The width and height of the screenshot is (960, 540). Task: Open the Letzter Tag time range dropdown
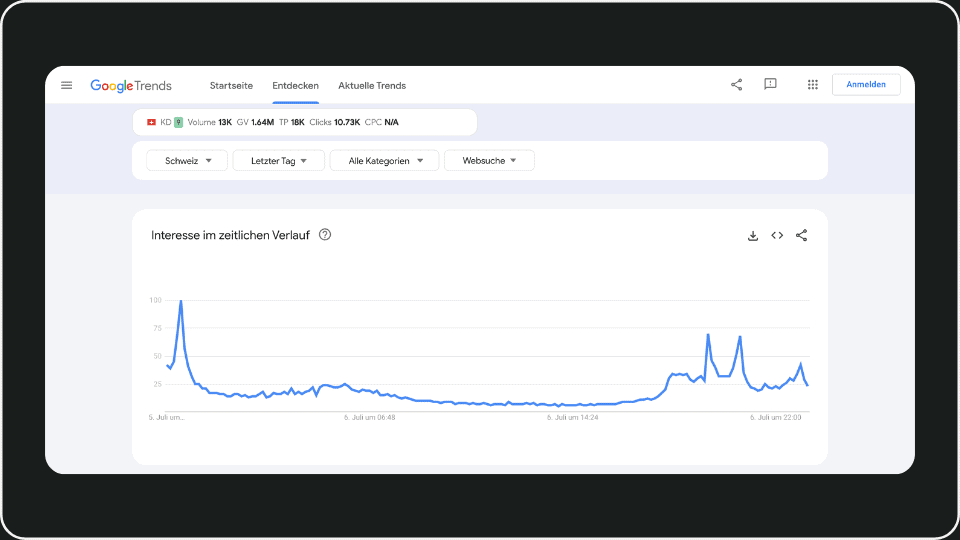click(x=279, y=160)
